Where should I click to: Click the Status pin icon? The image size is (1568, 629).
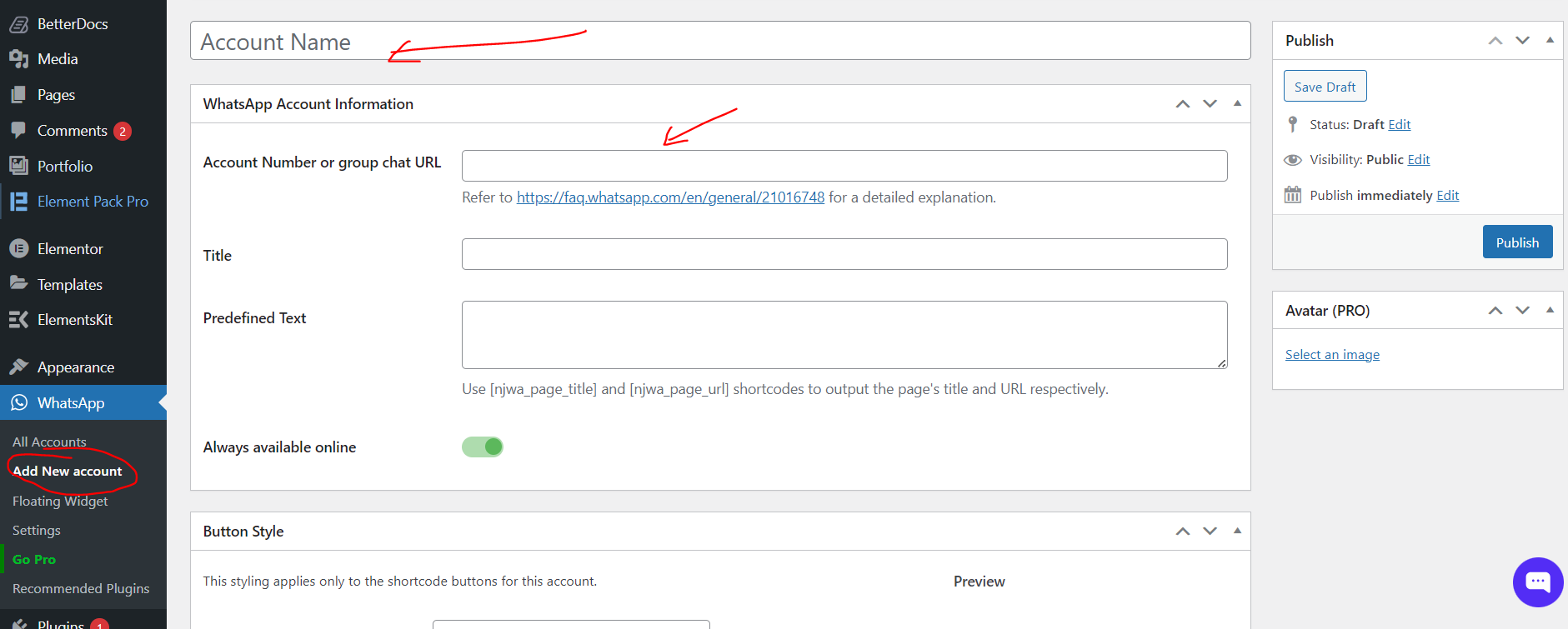[1293, 124]
